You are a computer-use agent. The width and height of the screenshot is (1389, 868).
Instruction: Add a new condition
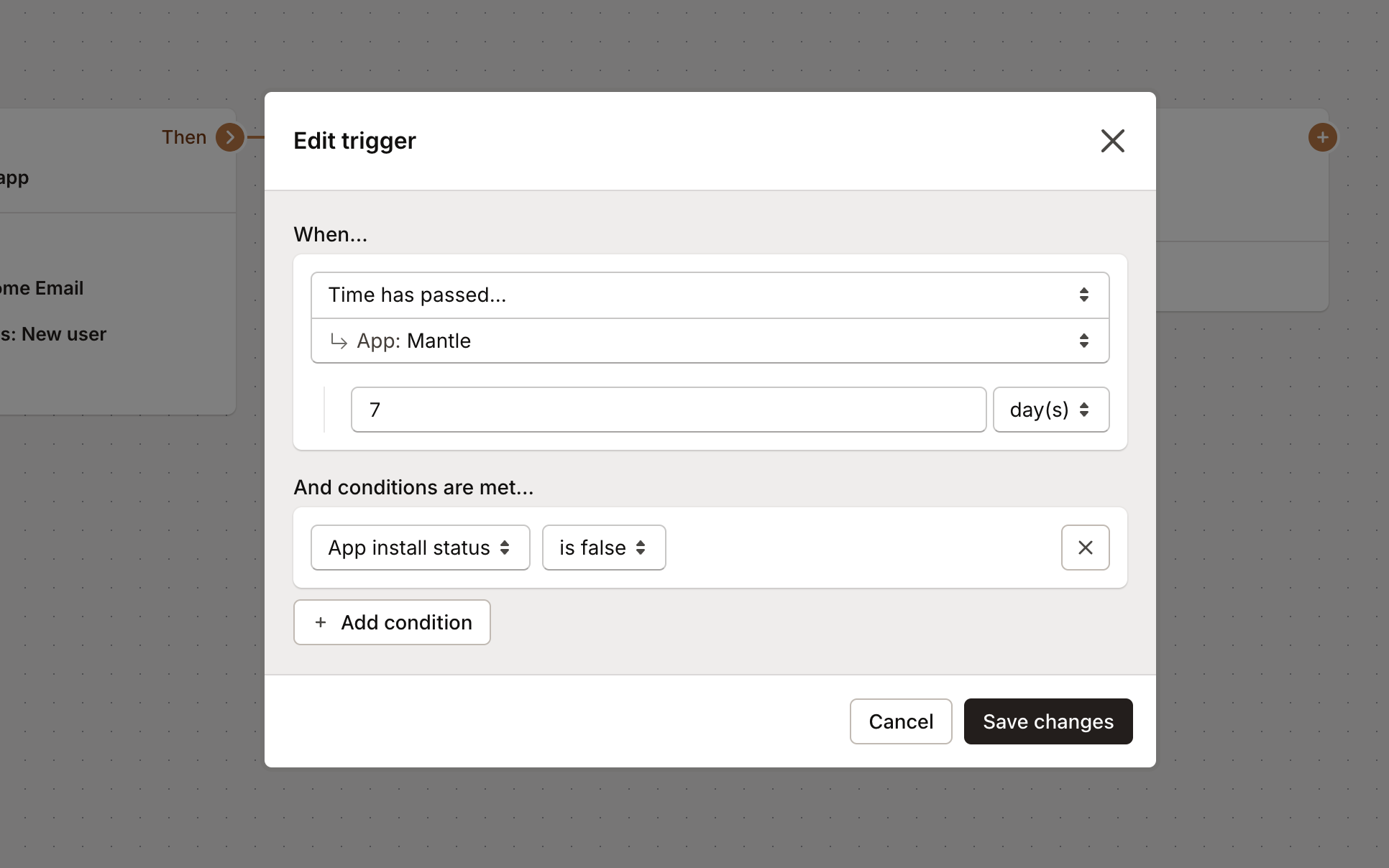pos(392,622)
